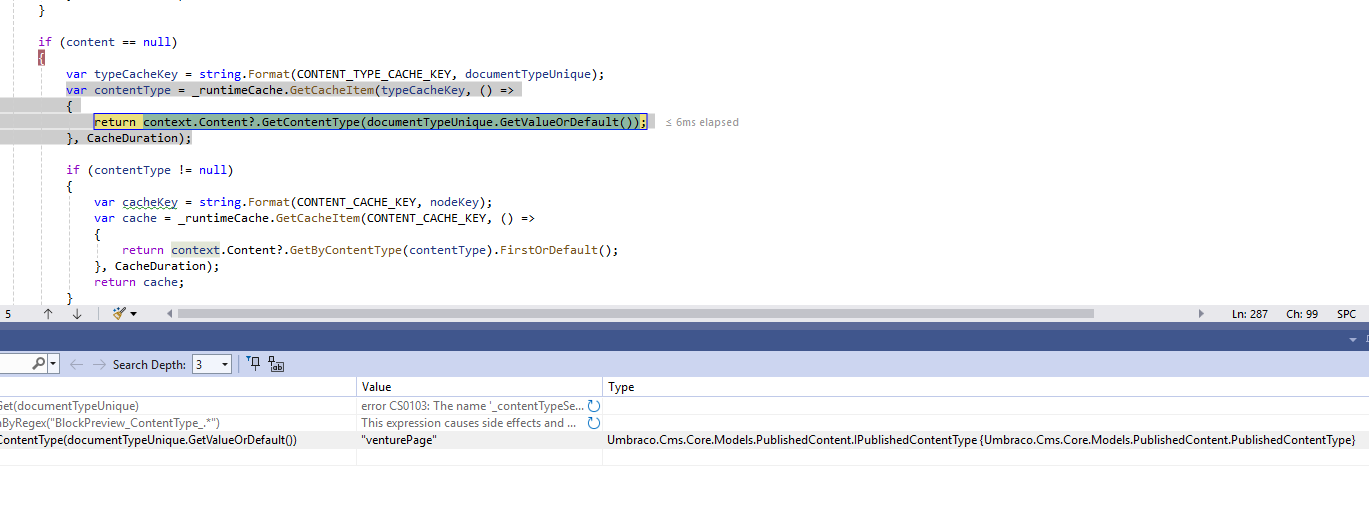Re-evaluate the CS0103 error expression

tap(594, 406)
